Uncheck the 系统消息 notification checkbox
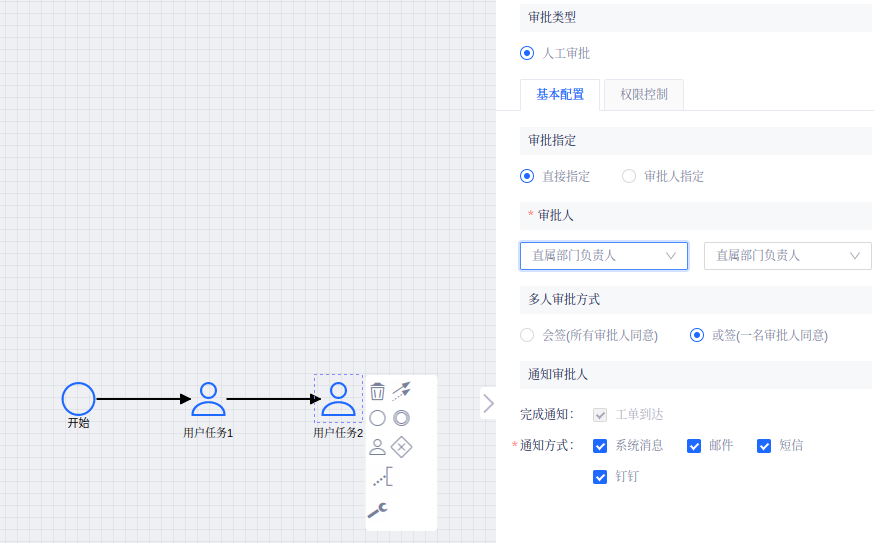The height and width of the screenshot is (543, 874). [600, 446]
